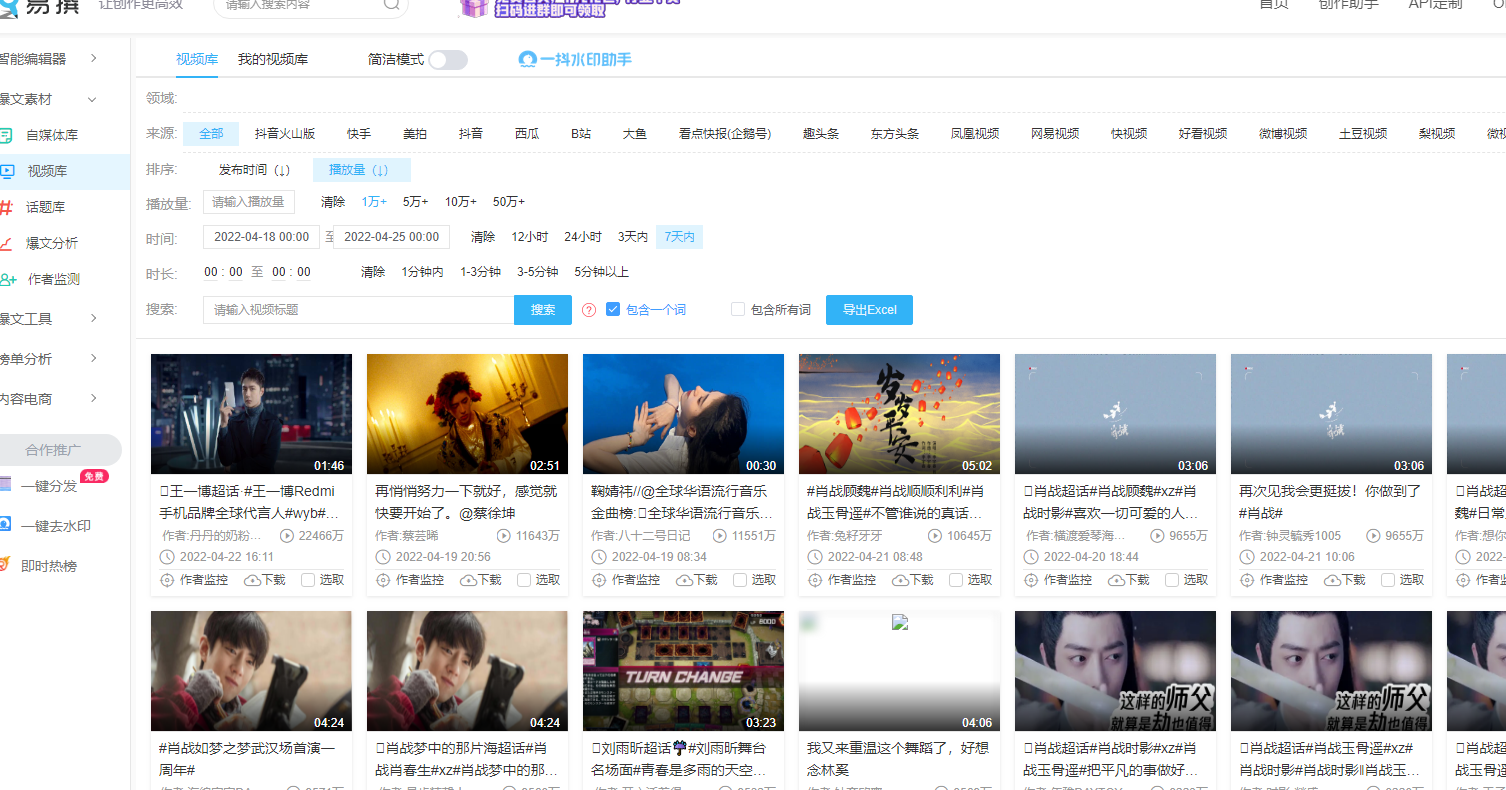This screenshot has height=790, width=1506.
Task: Click download cloud icon on 王一博 video card
Action: coord(252,580)
